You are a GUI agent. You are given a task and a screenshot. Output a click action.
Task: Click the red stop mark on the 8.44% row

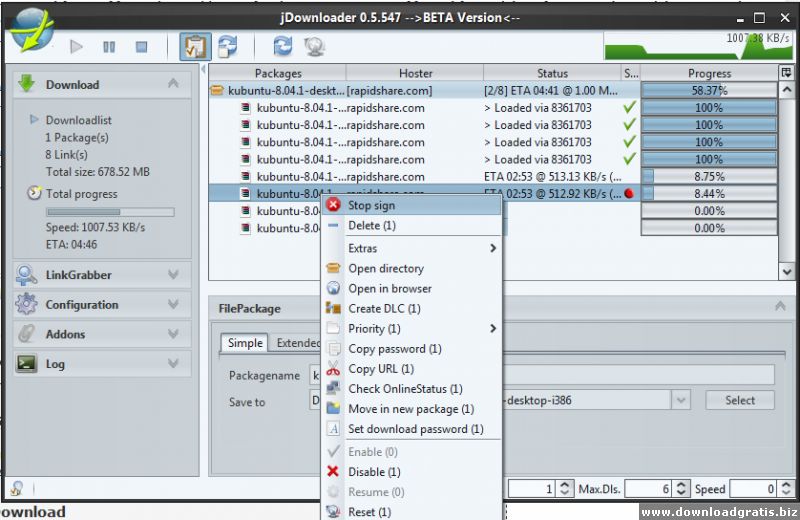629,193
